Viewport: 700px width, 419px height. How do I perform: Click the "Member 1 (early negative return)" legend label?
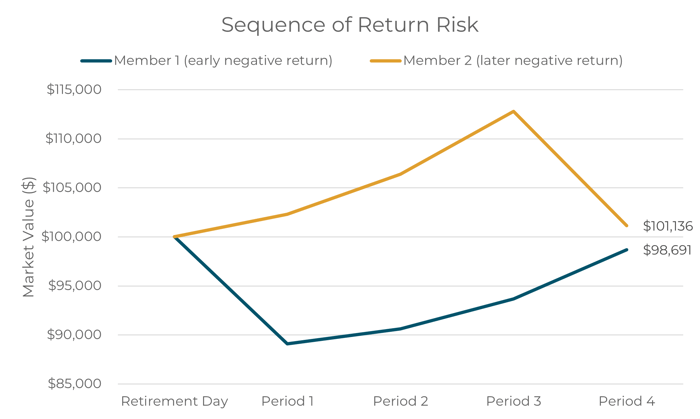222,61
